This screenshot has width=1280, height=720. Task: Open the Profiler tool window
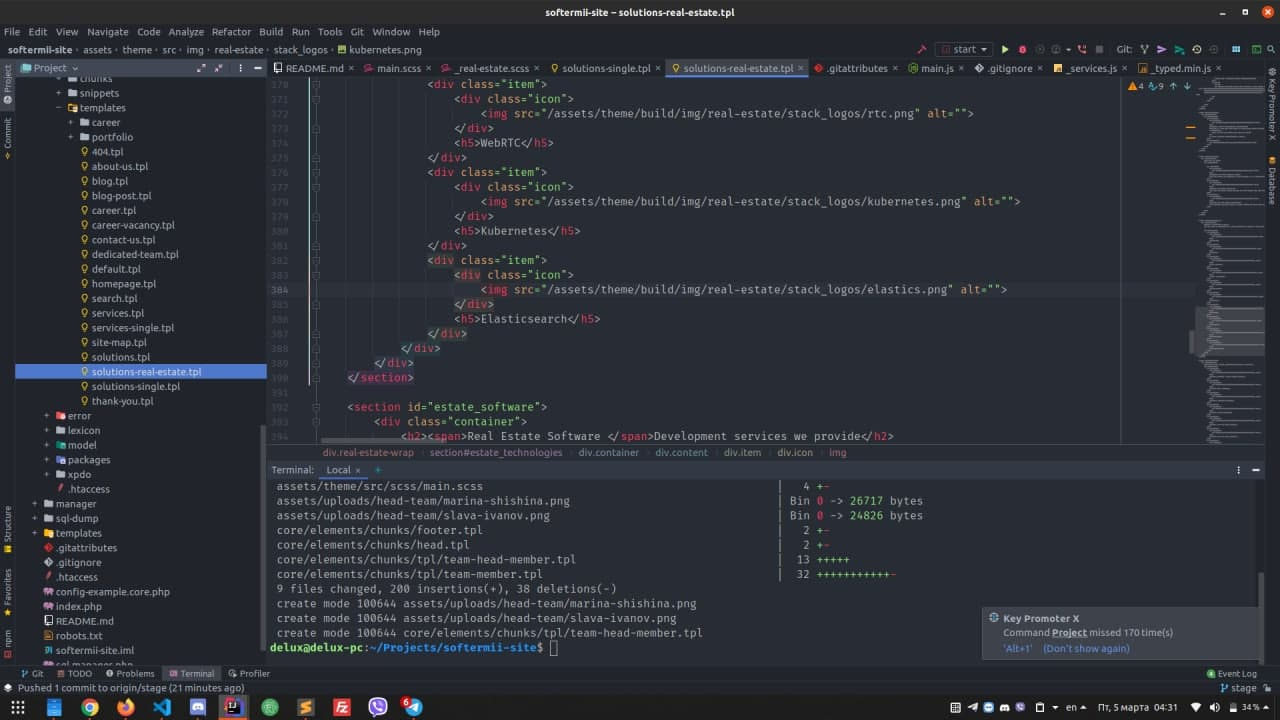click(x=249, y=674)
